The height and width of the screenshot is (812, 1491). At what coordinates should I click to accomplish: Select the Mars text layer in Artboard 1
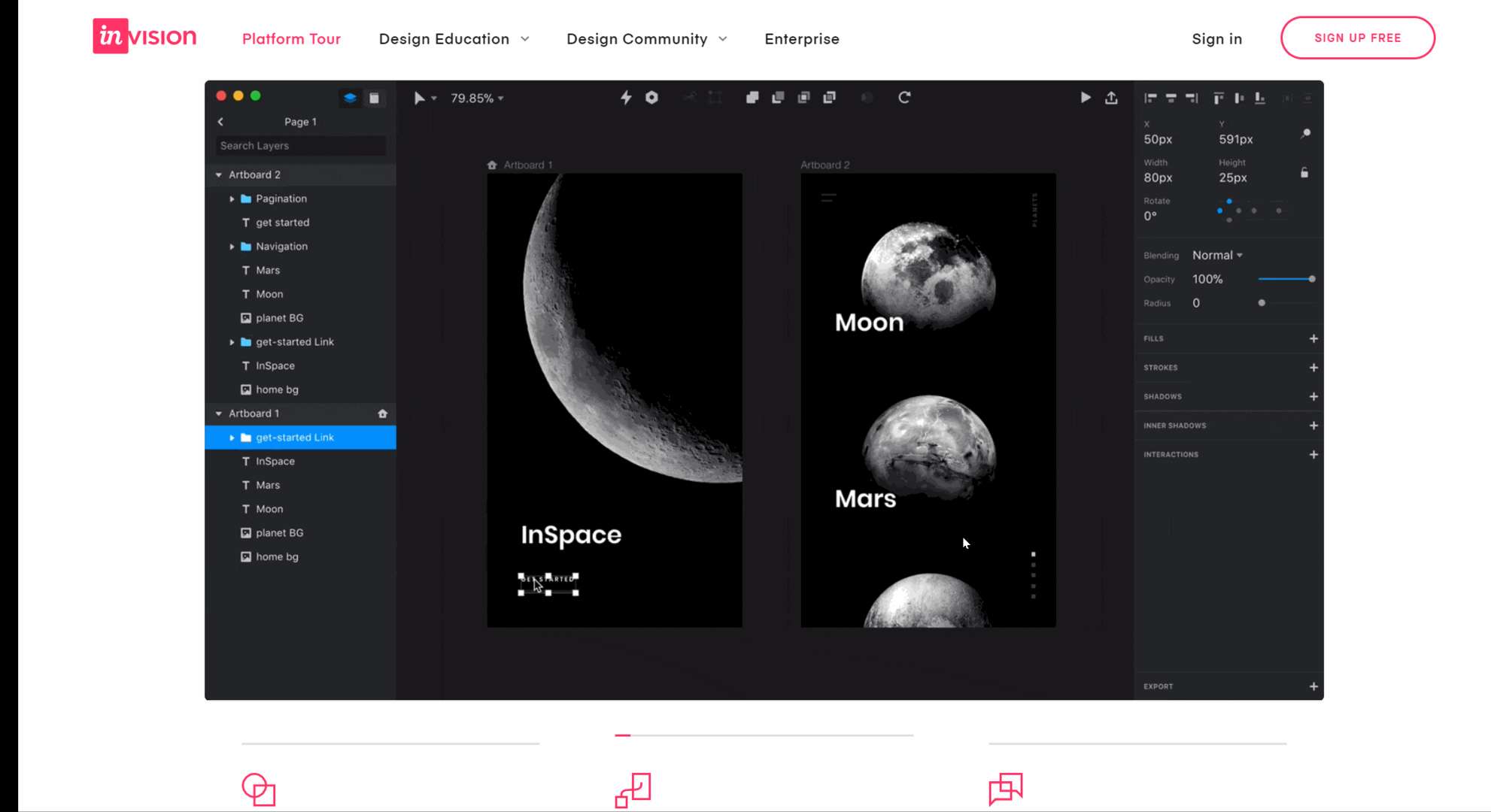(x=267, y=485)
